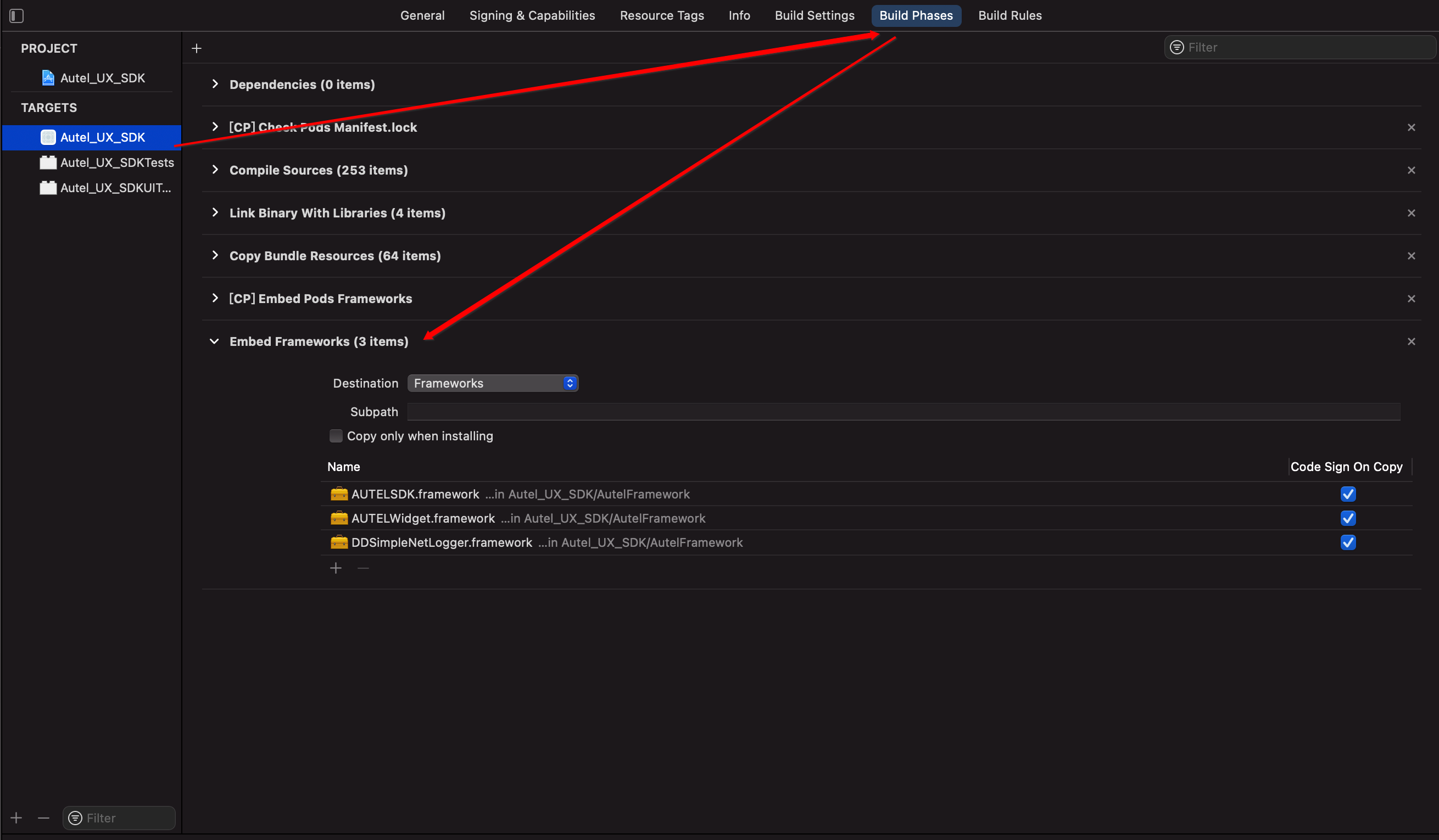The height and width of the screenshot is (840, 1439).
Task: Expand [CP] Check Pods Manifest.lock section
Action: (215, 127)
